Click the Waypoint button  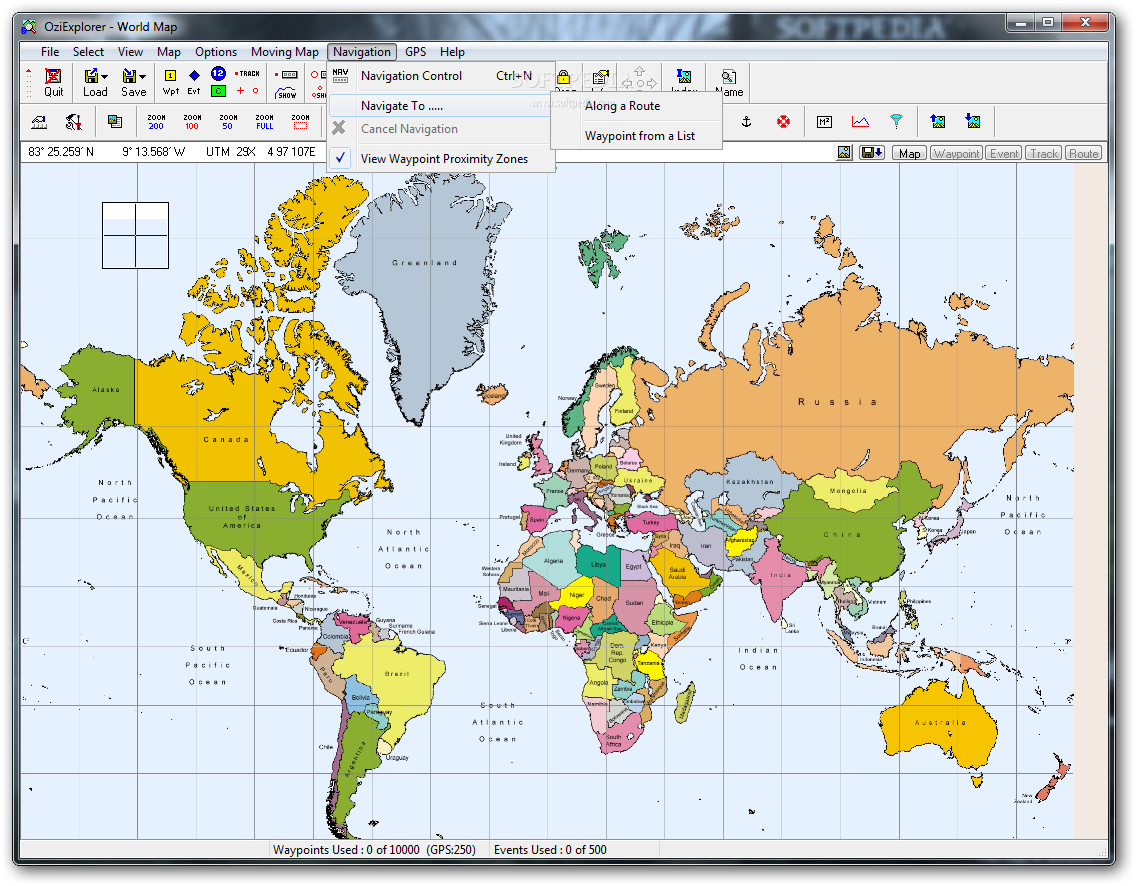[956, 154]
